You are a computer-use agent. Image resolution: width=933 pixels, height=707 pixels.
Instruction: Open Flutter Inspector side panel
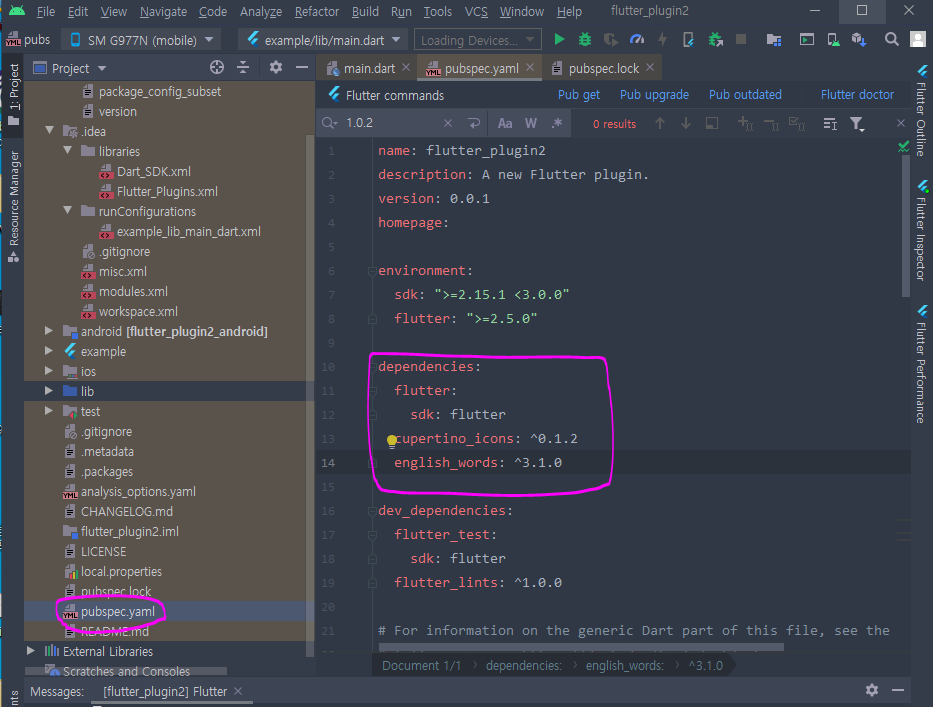tap(922, 231)
